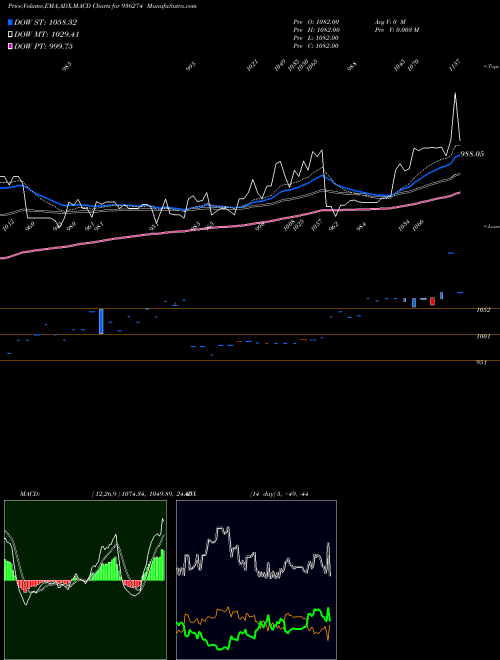Open the dark blue ADX indicator panel
This screenshot has height=660, width=500.
coord(256,580)
